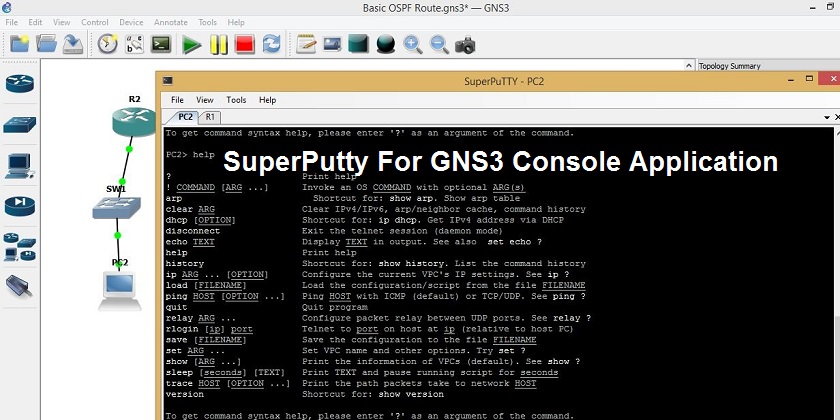The height and width of the screenshot is (420, 840).
Task: Open SuperPuTTY File menu
Action: pyautogui.click(x=177, y=100)
